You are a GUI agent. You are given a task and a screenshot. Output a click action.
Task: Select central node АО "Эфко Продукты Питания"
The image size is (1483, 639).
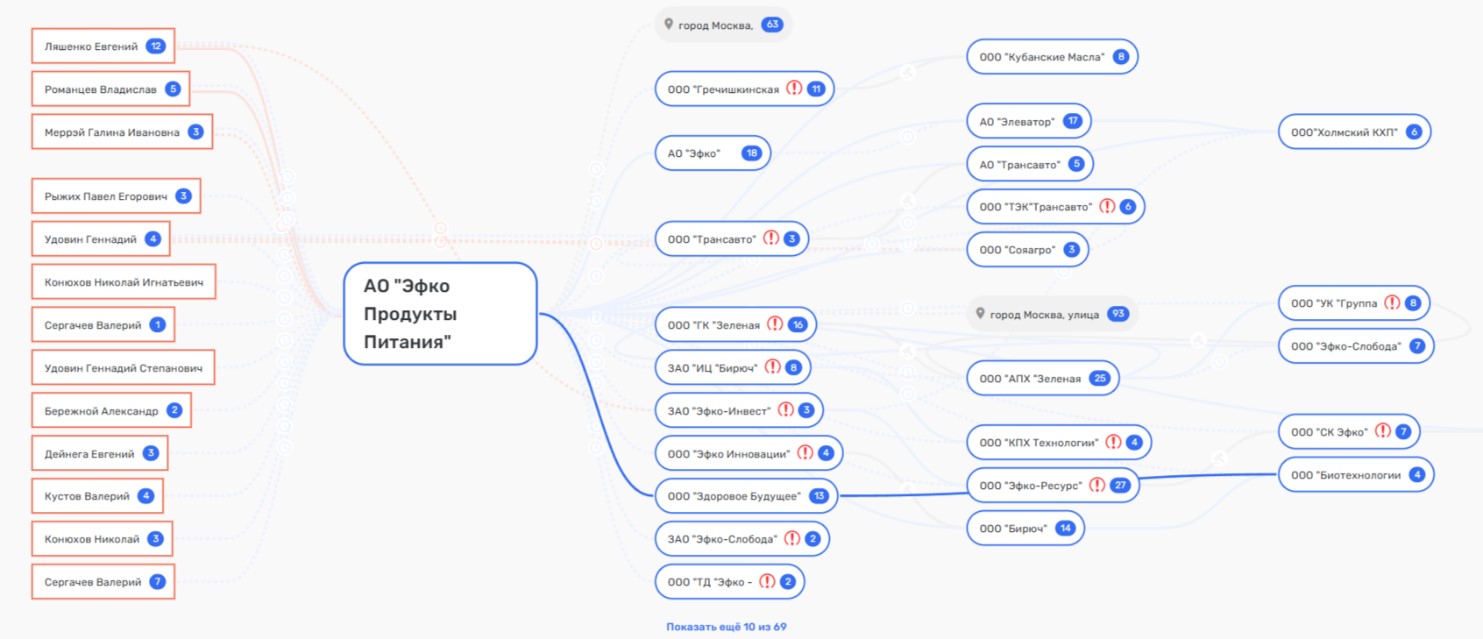tap(441, 314)
